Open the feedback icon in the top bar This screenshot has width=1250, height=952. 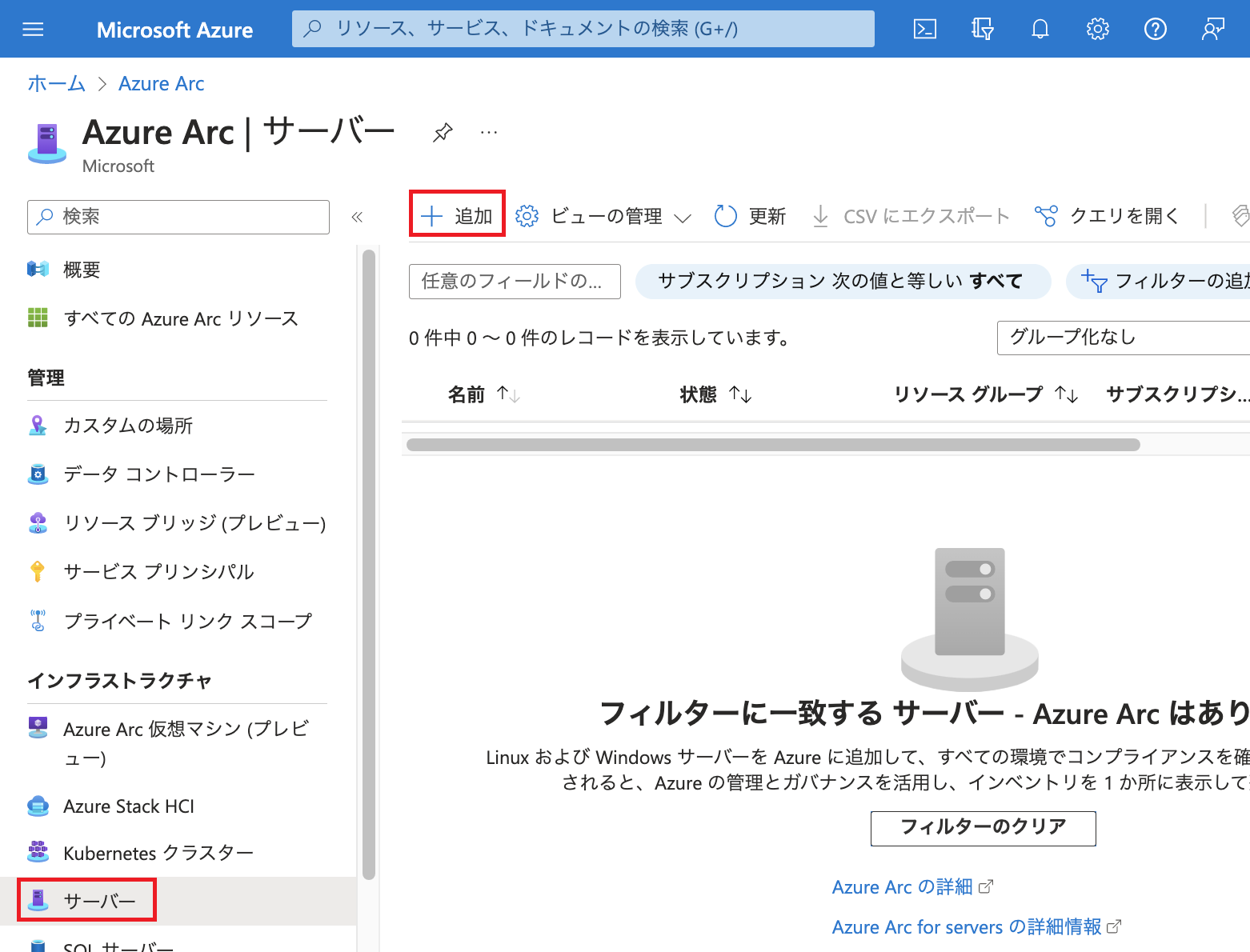tap(1213, 30)
